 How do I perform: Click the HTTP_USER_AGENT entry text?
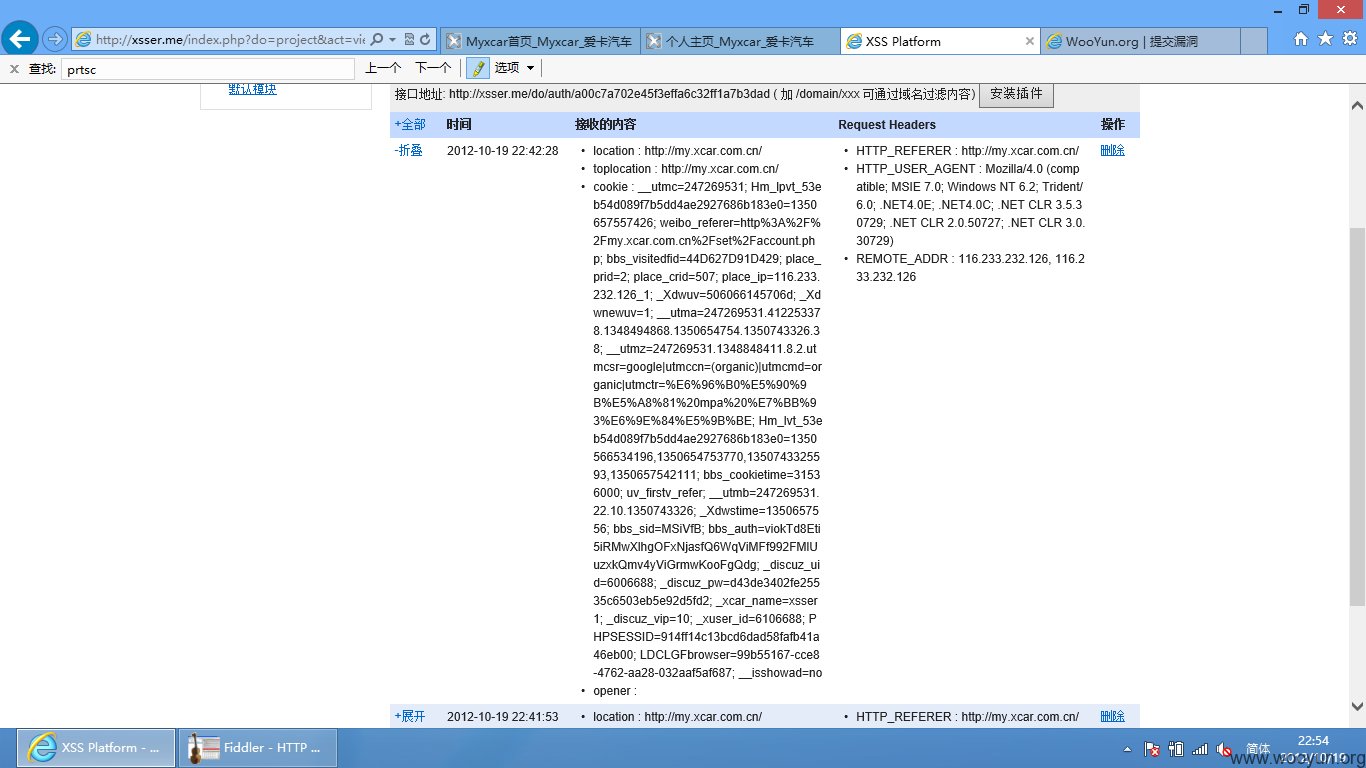[970, 205]
